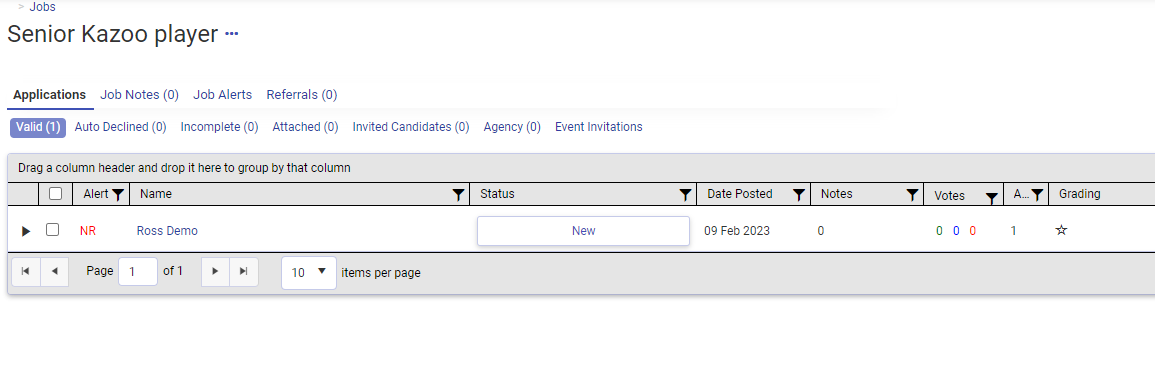Viewport: 1155px width, 378px height.
Task: Go to the first page
Action: pos(26,271)
